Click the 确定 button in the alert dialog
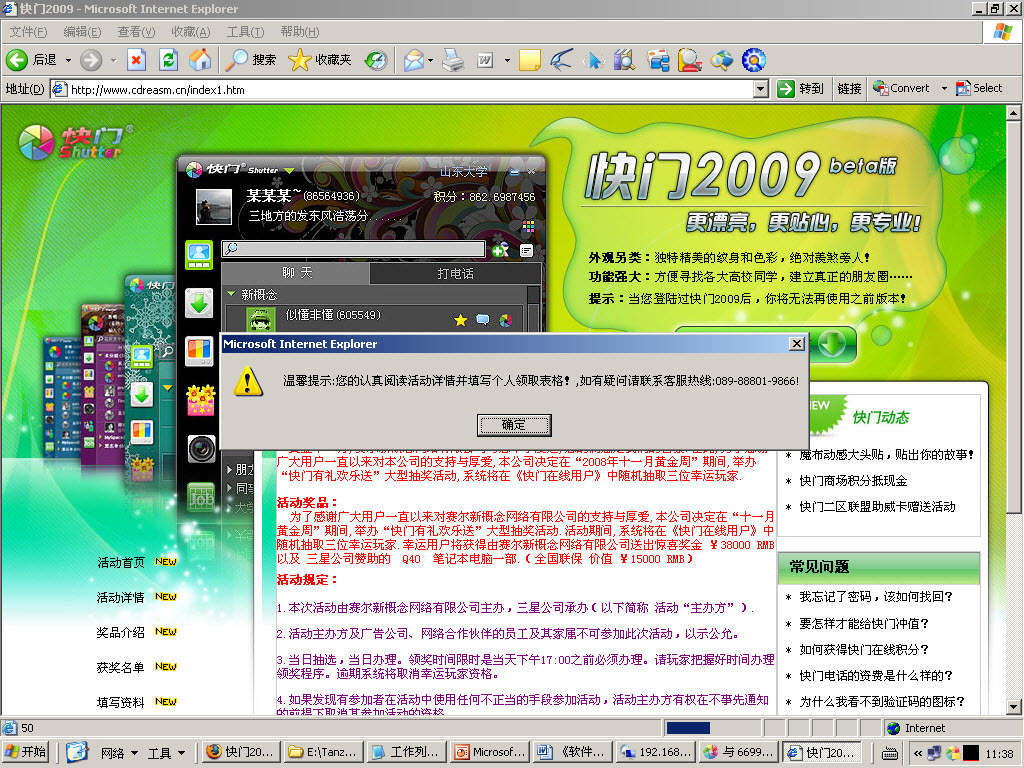Image resolution: width=1024 pixels, height=768 pixels. point(513,425)
